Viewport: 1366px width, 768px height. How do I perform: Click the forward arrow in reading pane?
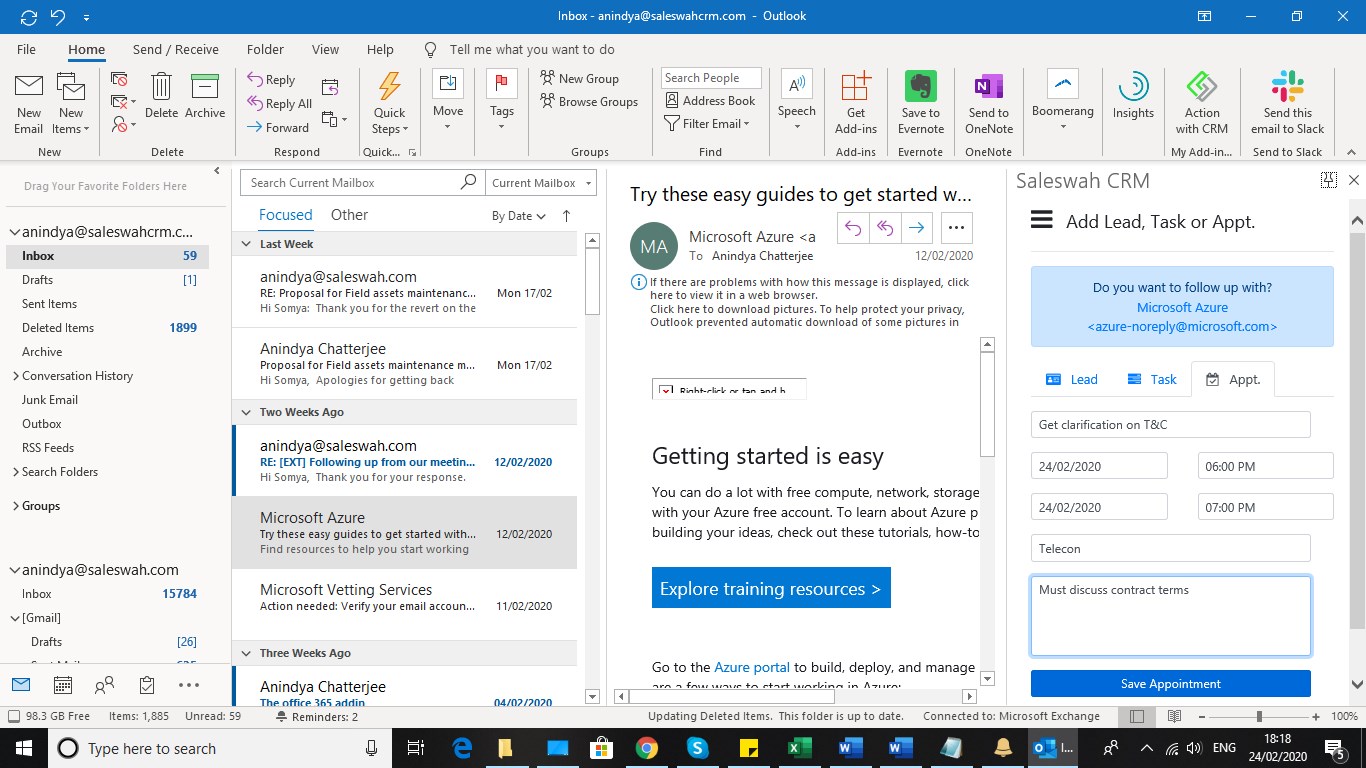point(916,228)
